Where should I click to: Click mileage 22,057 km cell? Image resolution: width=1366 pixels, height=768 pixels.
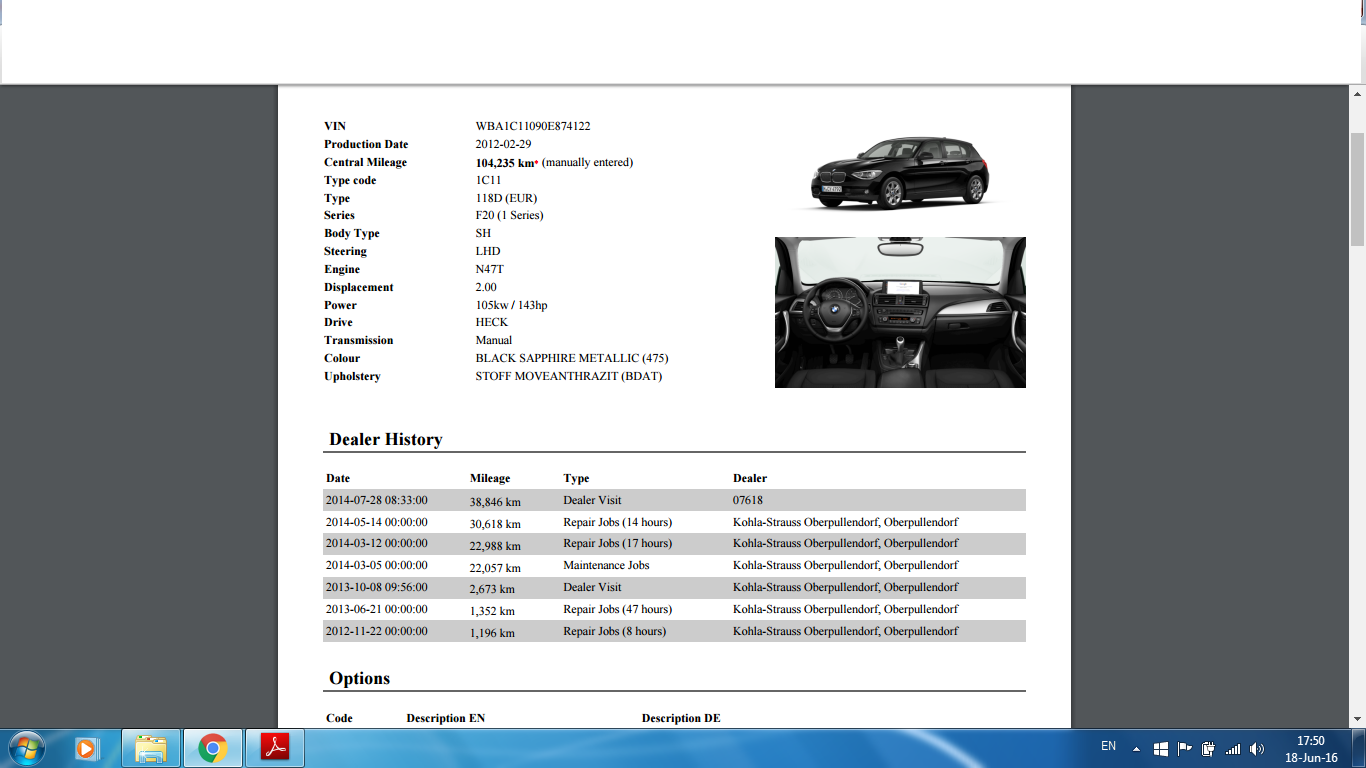(495, 567)
